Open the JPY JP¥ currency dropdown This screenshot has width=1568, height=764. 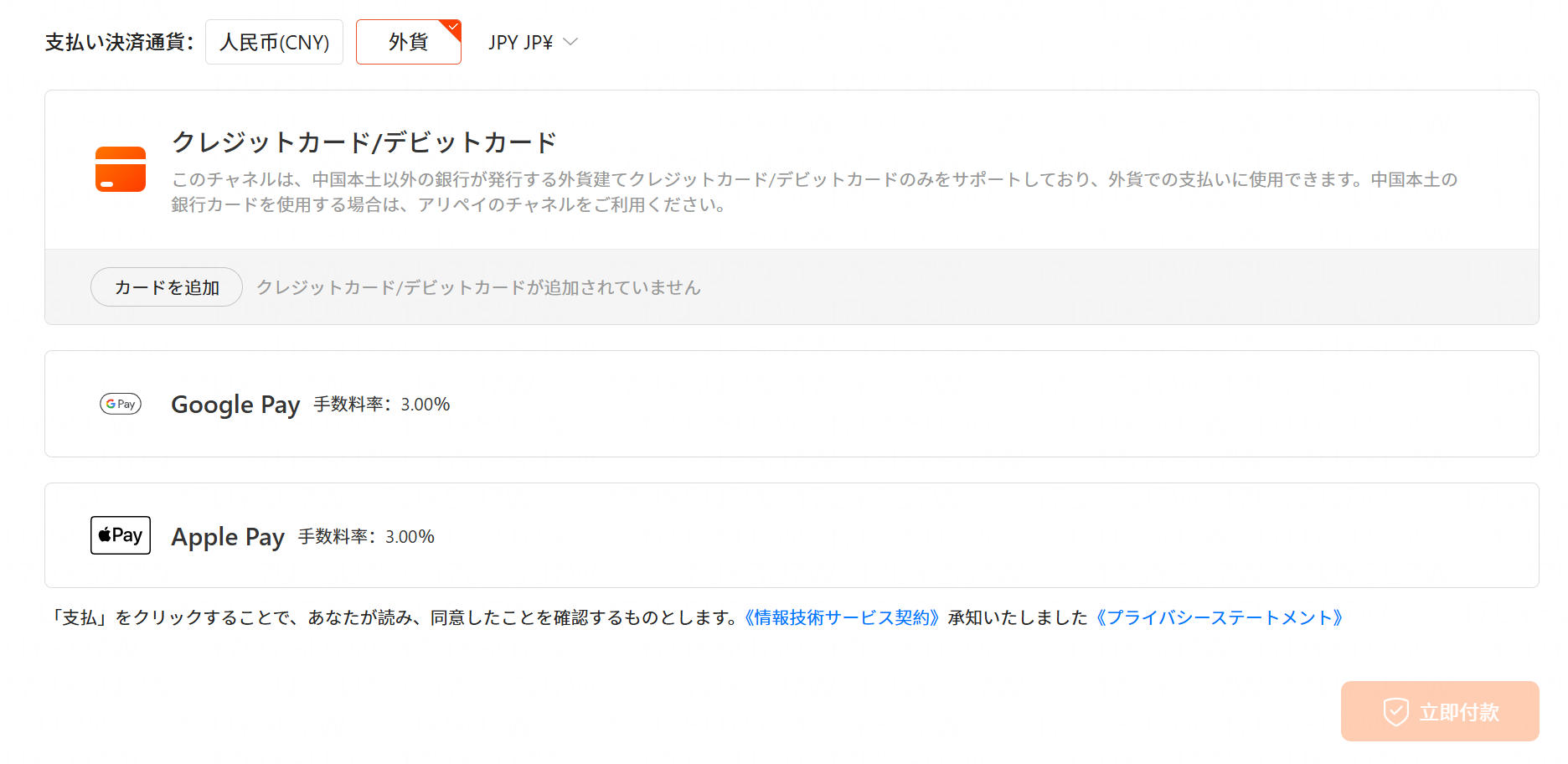(x=520, y=42)
